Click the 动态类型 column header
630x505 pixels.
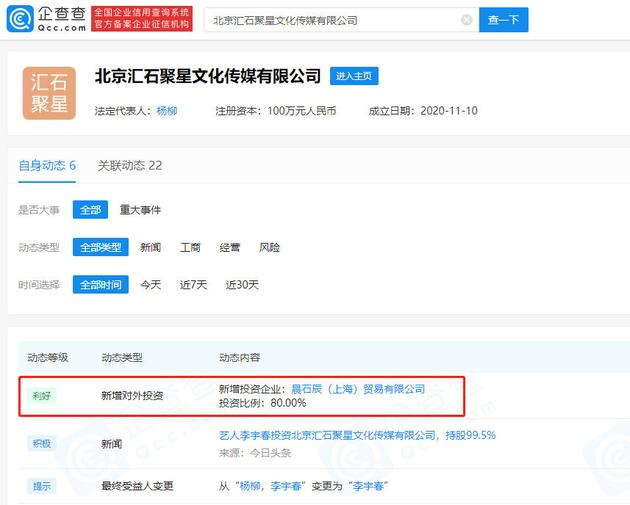click(122, 357)
